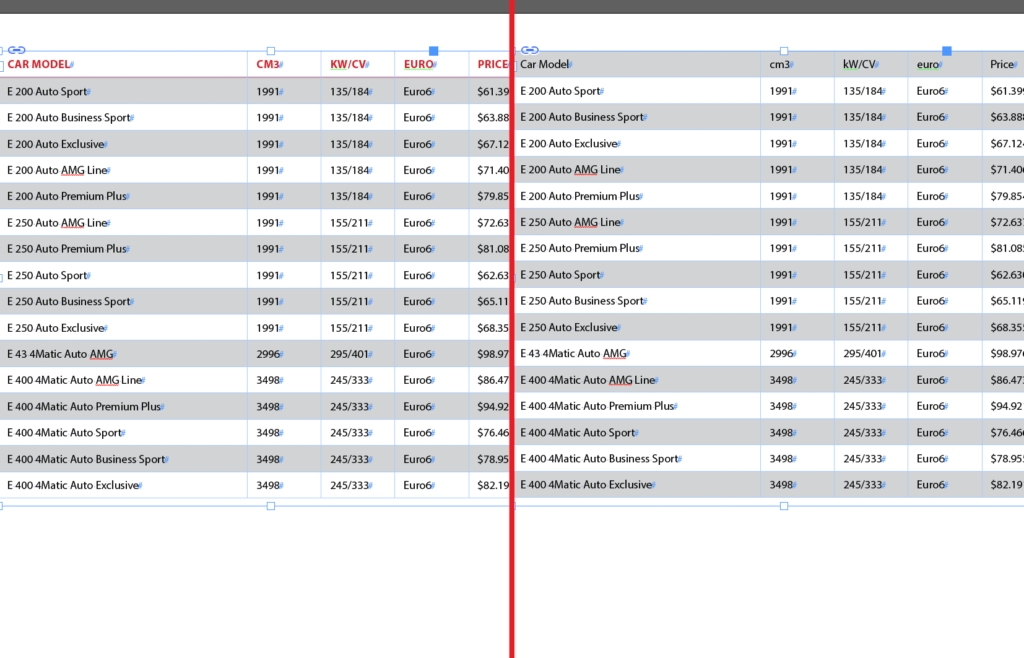Select E 200 Auto AMG Line in left table
This screenshot has height=658, width=1024.
coord(57,170)
